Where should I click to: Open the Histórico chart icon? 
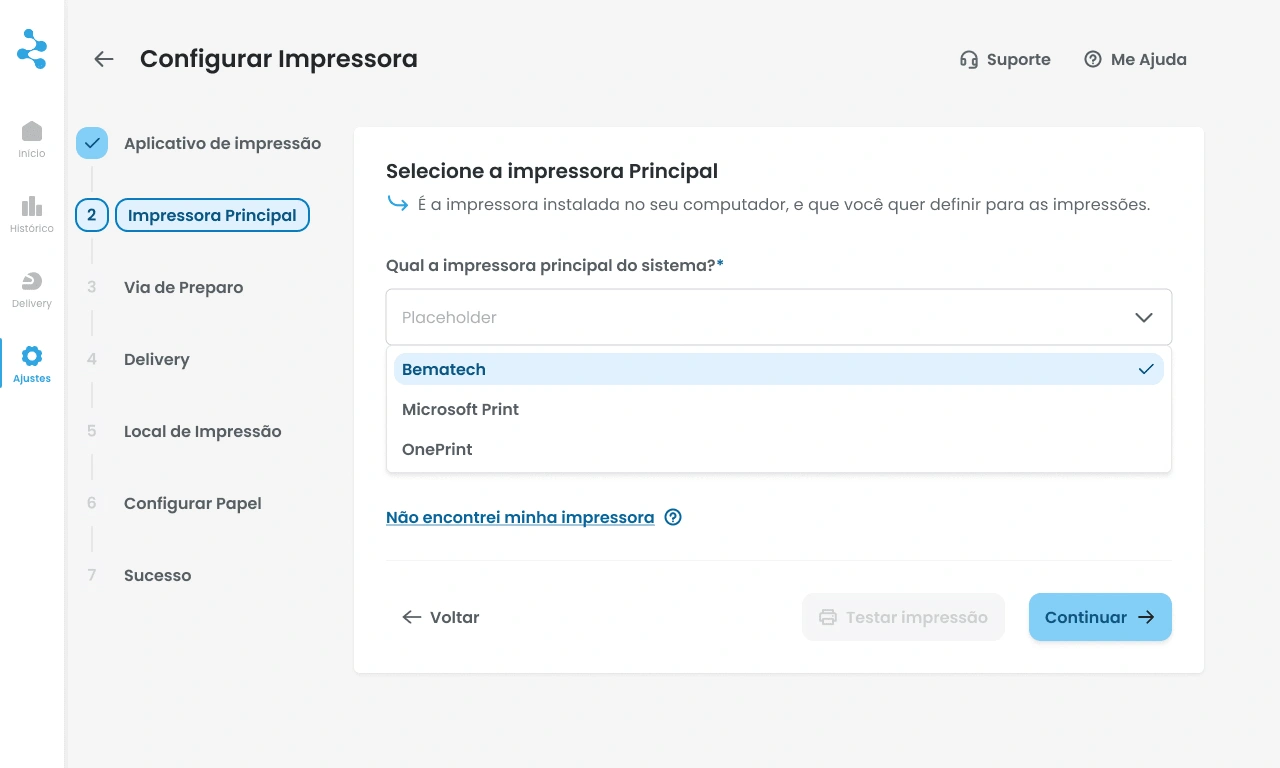tap(32, 213)
